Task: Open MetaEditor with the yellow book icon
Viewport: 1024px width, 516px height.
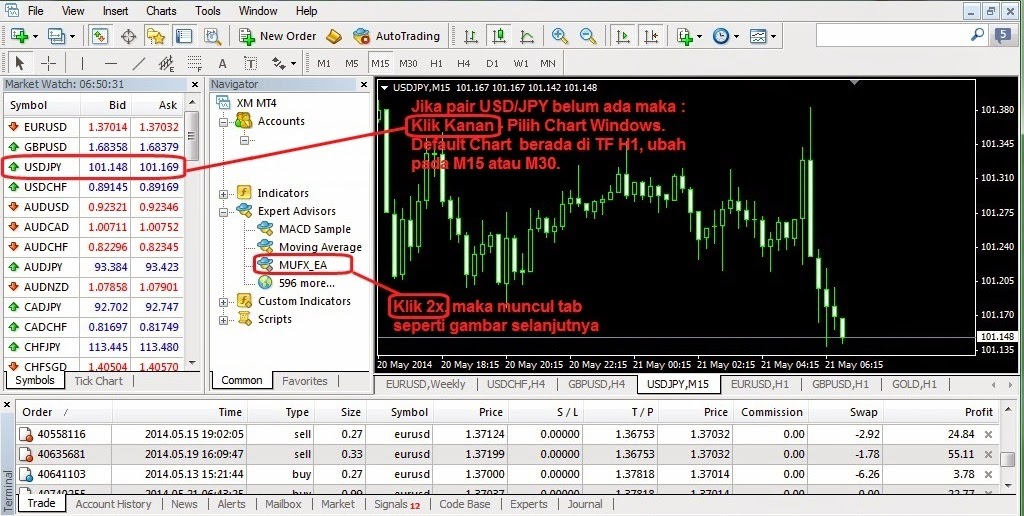Action: (x=334, y=36)
